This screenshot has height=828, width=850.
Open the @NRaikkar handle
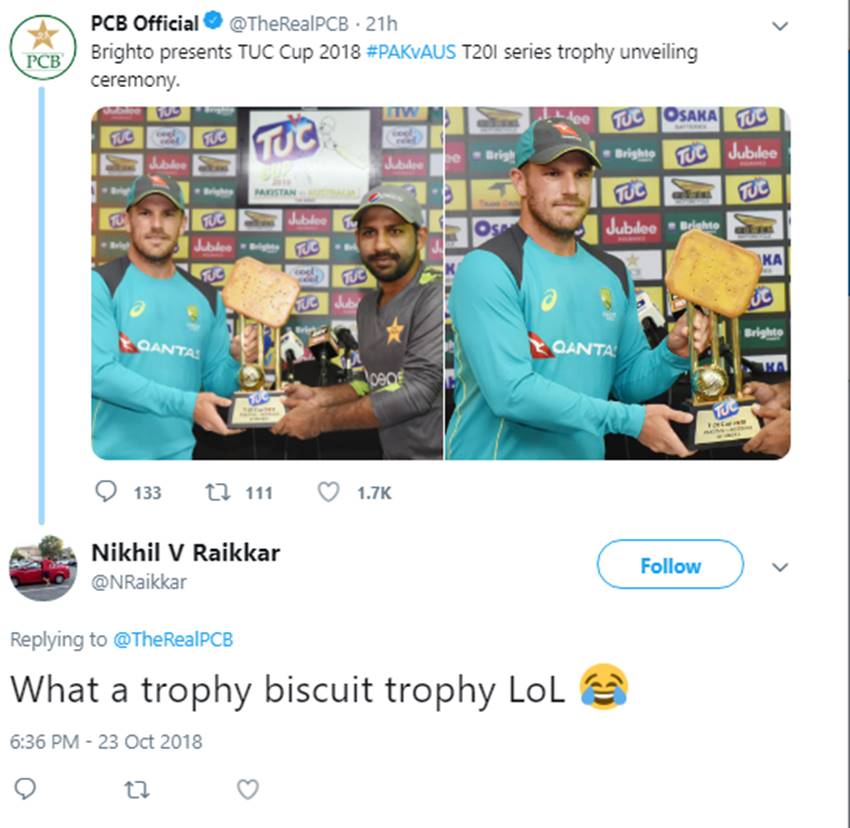pyautogui.click(x=139, y=582)
